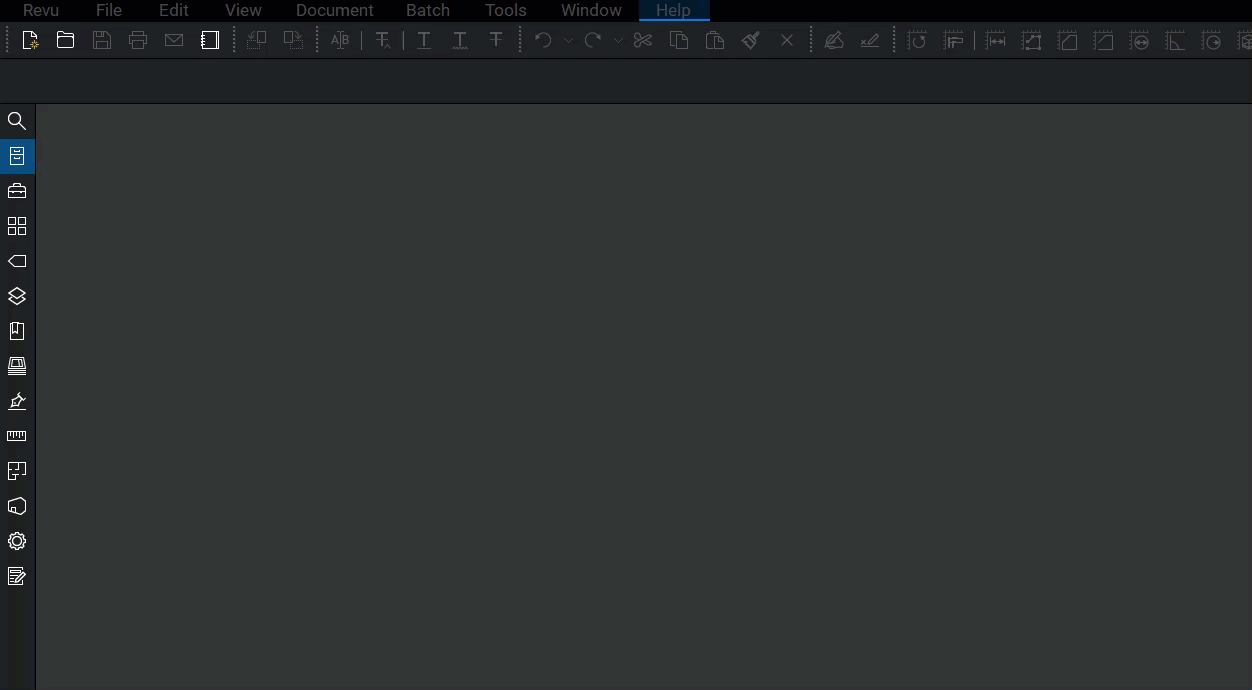Copy selection using copy icon
The width and height of the screenshot is (1252, 690).
coord(679,41)
